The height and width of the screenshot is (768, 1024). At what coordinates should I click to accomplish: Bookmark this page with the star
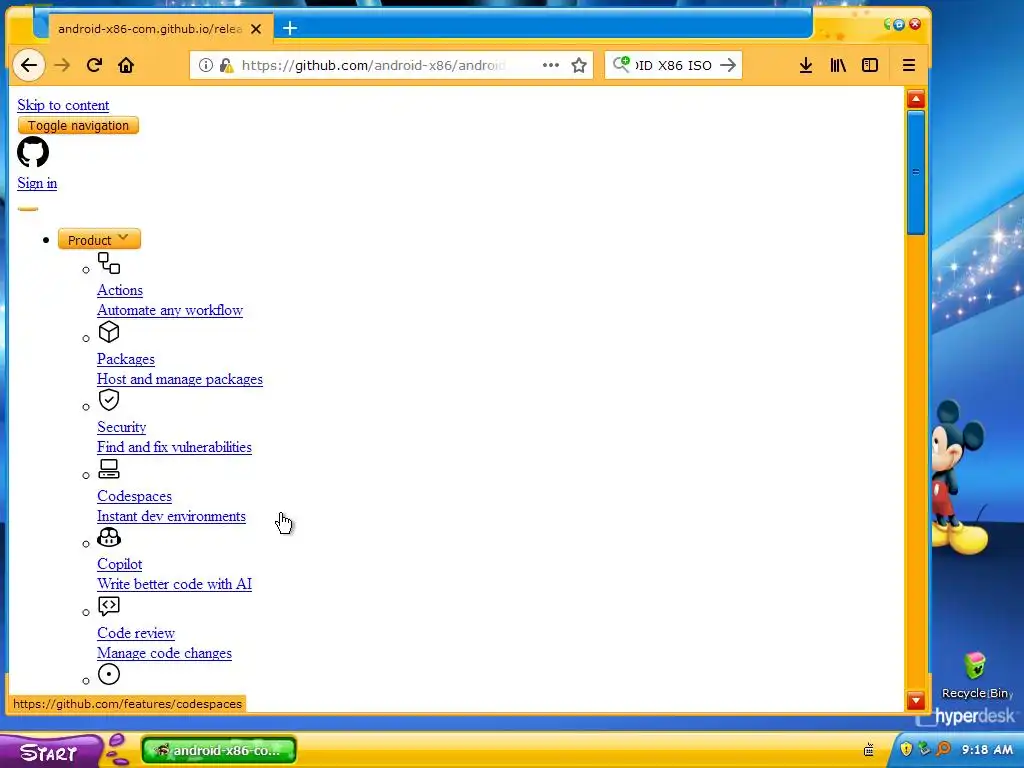pyautogui.click(x=579, y=65)
